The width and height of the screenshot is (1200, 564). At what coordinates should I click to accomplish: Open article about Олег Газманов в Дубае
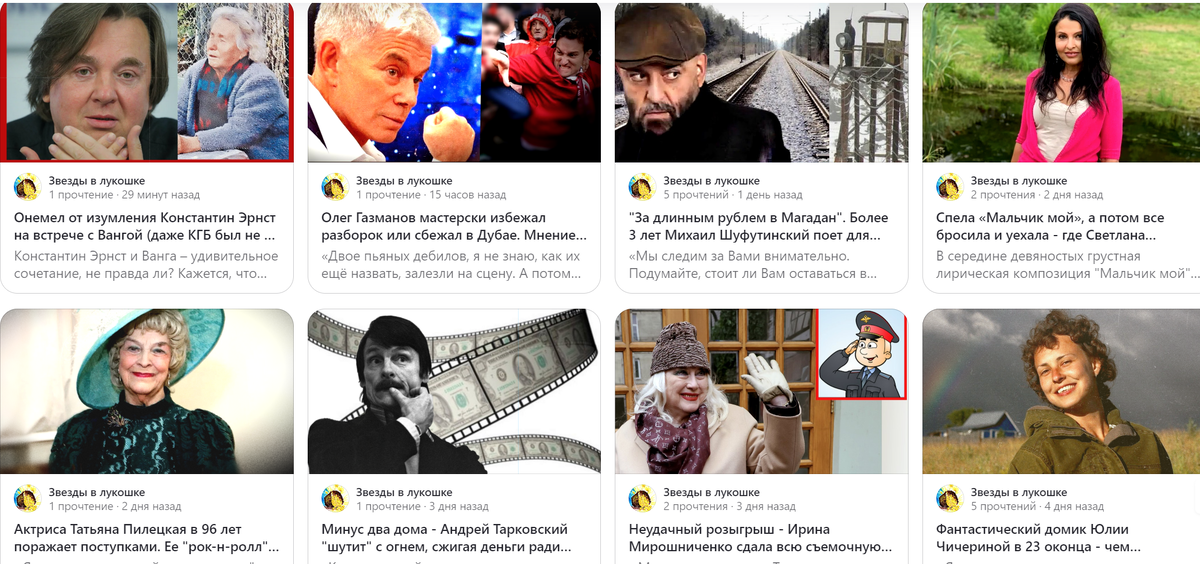pos(454,227)
